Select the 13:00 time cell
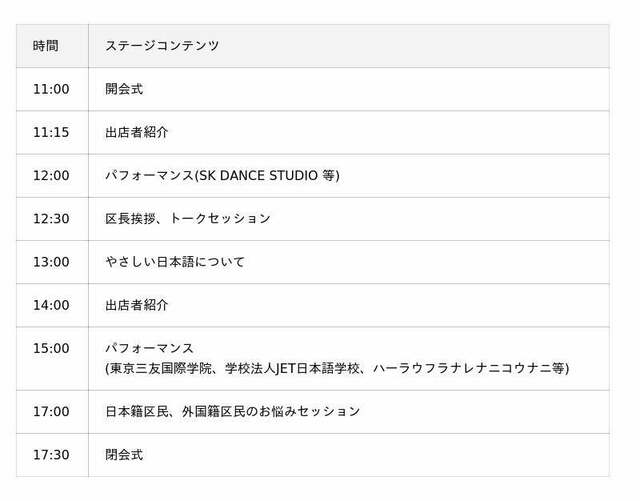Viewport: 640px width, 501px height. coord(51,262)
